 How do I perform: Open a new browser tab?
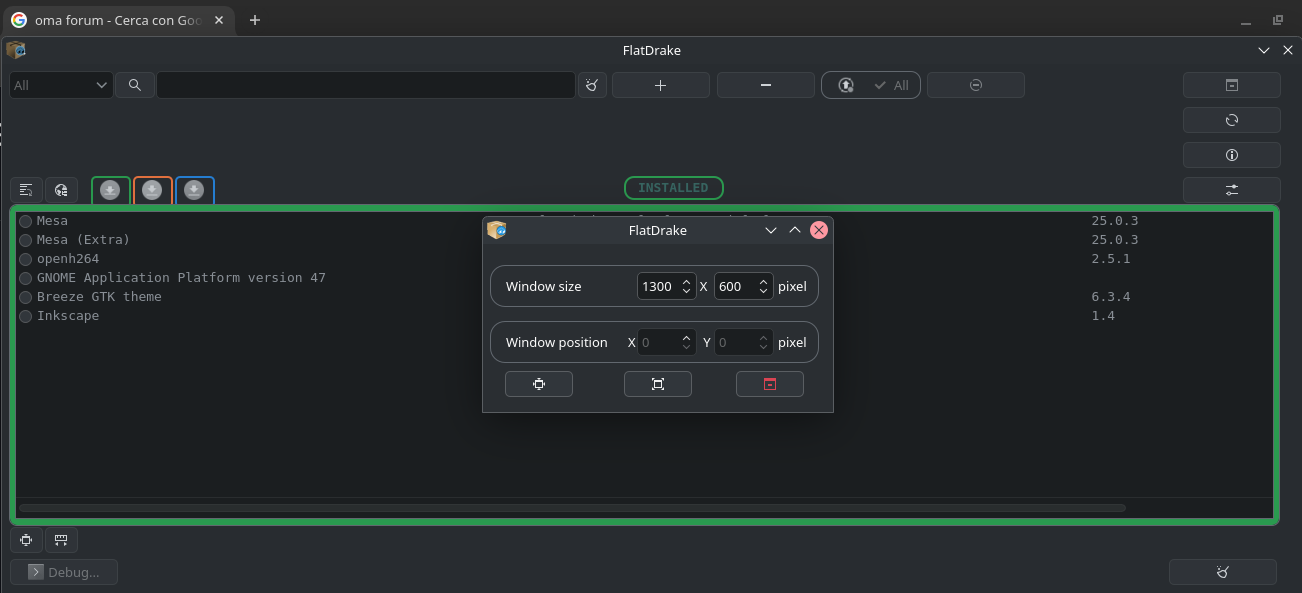(255, 20)
